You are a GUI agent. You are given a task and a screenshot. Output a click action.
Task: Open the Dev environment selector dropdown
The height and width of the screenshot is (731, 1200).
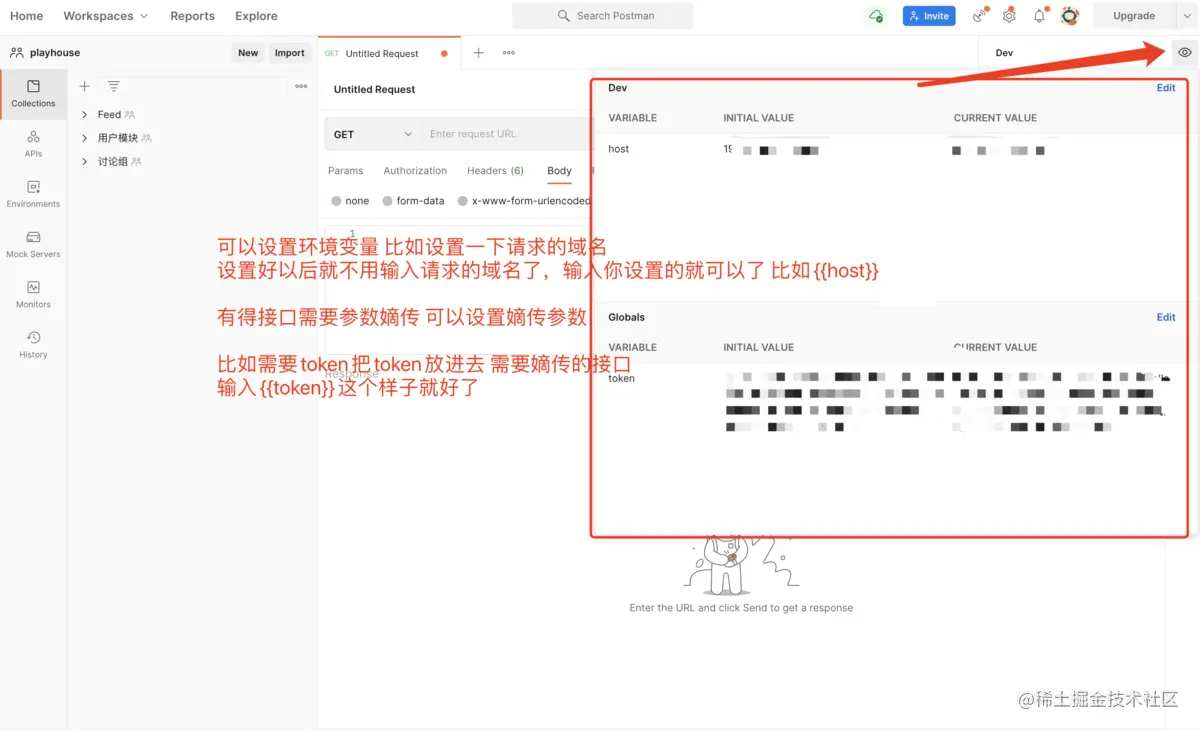tap(1074, 53)
